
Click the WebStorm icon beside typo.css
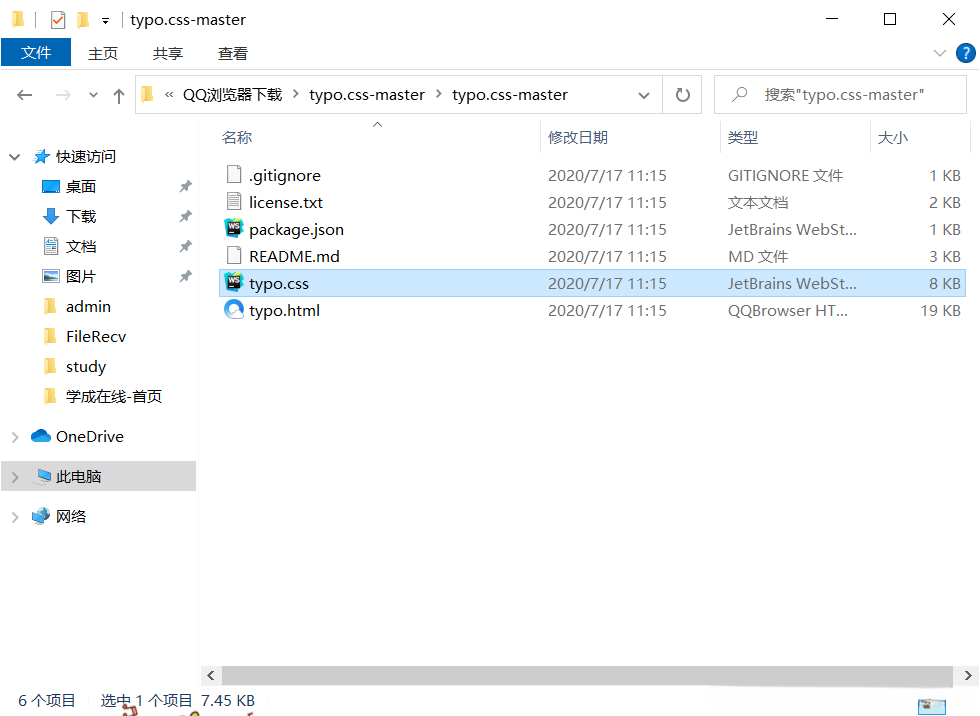pos(234,282)
